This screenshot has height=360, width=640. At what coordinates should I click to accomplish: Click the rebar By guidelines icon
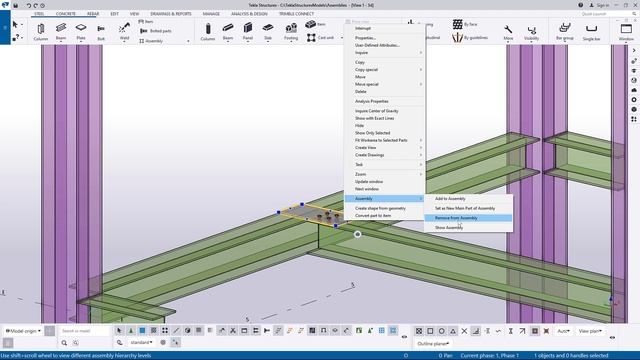click(458, 38)
